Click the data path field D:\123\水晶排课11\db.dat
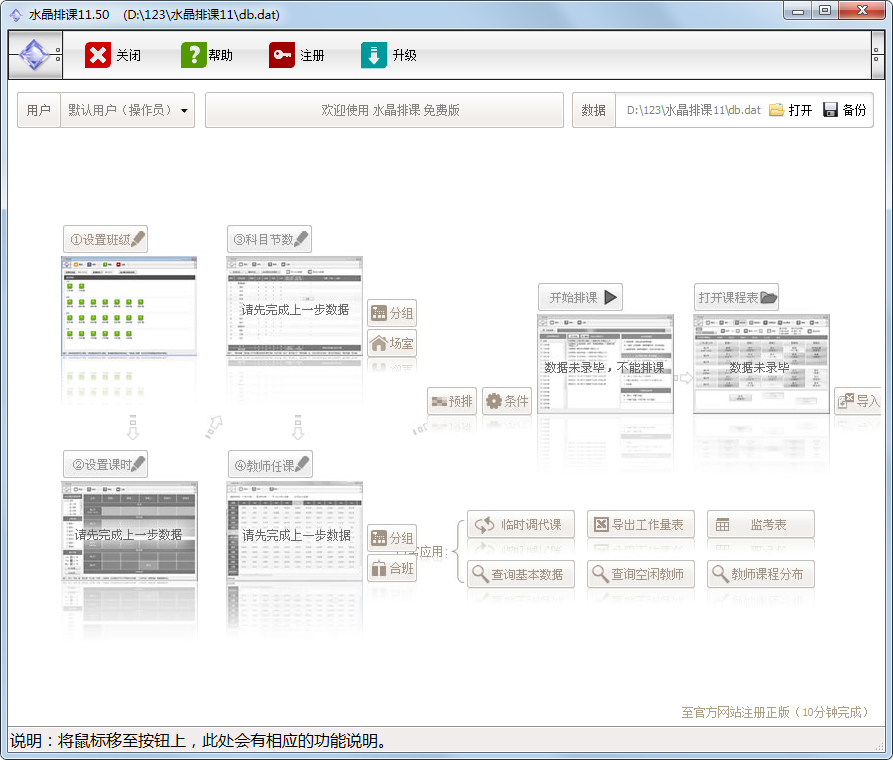This screenshot has height=760, width=893. 694,110
